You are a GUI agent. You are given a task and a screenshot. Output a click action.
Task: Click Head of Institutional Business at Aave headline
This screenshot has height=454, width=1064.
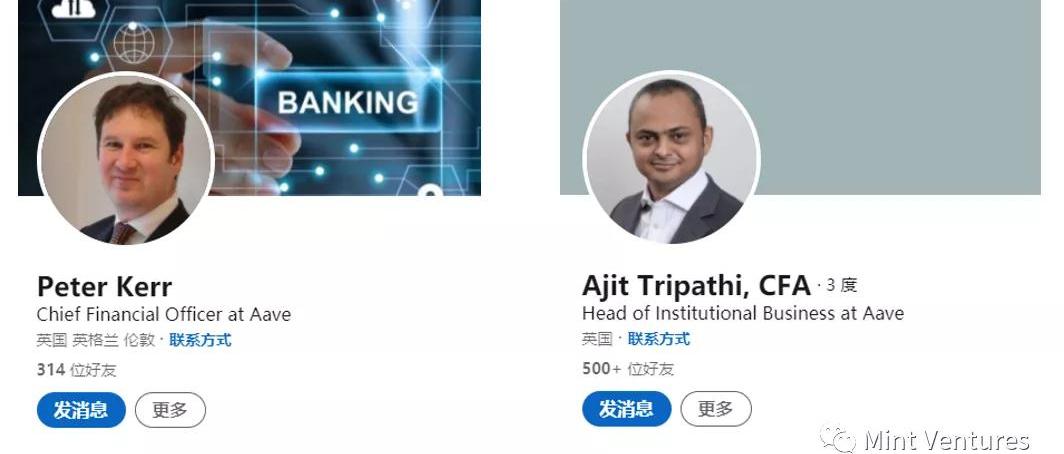[x=743, y=314]
